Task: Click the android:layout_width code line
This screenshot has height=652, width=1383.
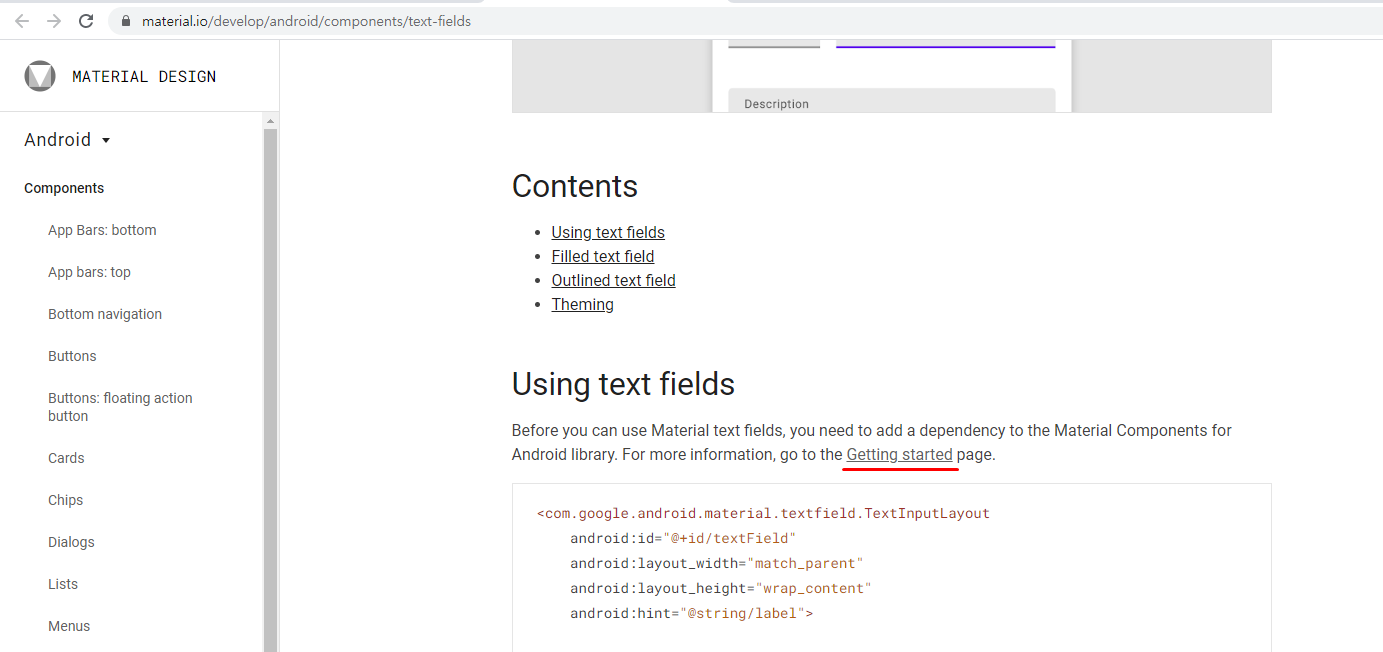Action: (x=717, y=563)
